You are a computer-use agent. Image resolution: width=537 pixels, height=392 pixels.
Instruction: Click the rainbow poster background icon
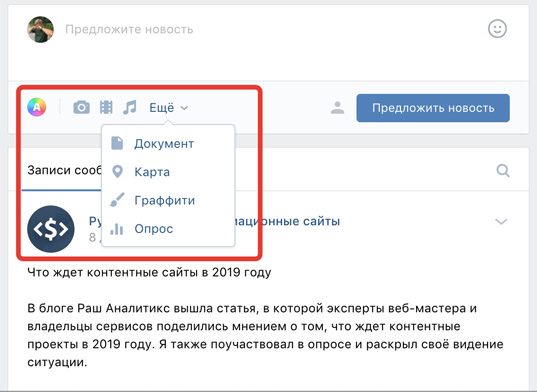coord(37,107)
